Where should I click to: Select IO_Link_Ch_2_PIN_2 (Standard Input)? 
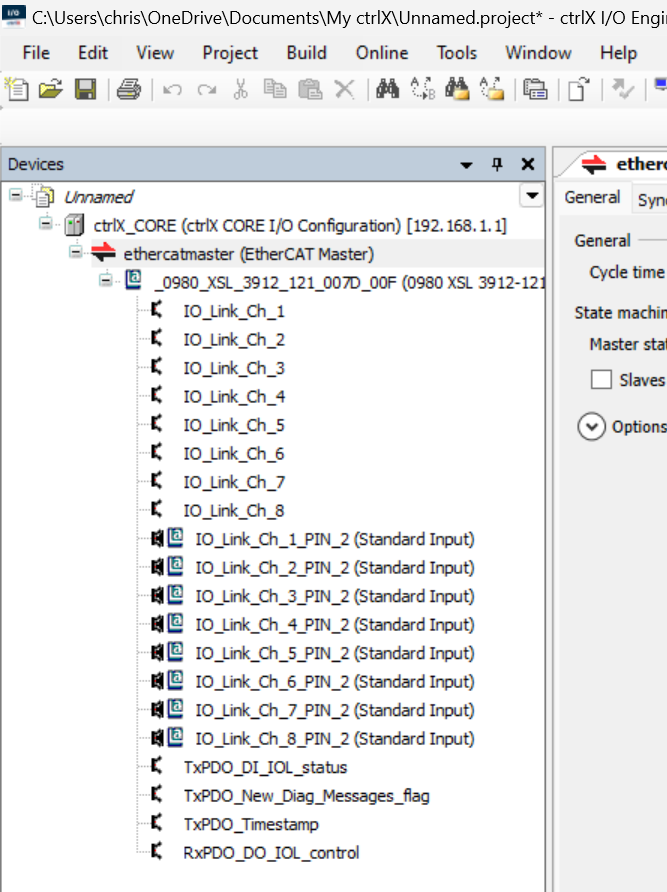click(x=335, y=568)
